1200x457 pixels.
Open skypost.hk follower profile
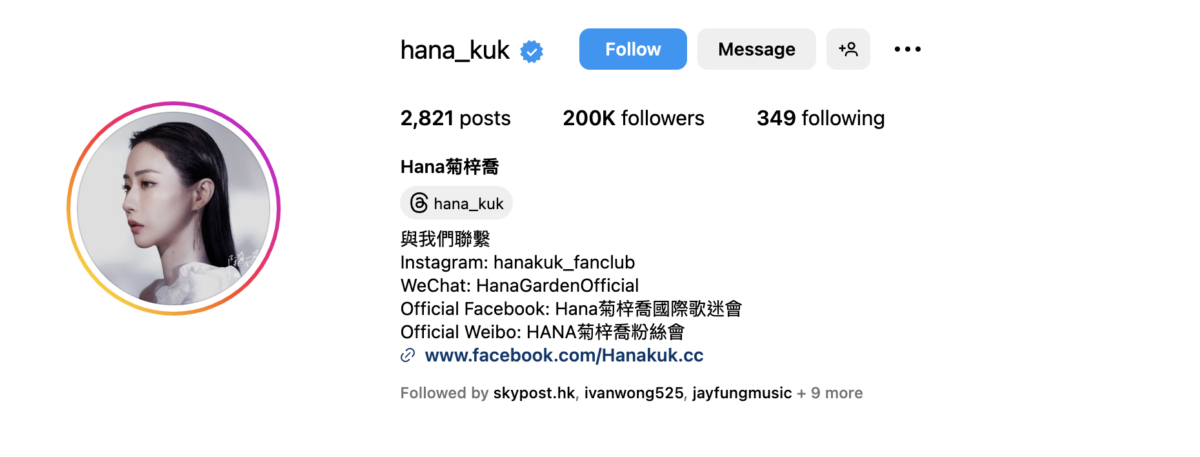pyautogui.click(x=534, y=393)
